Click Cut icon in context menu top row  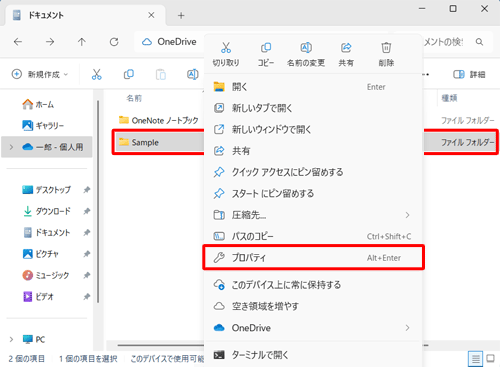[226, 48]
